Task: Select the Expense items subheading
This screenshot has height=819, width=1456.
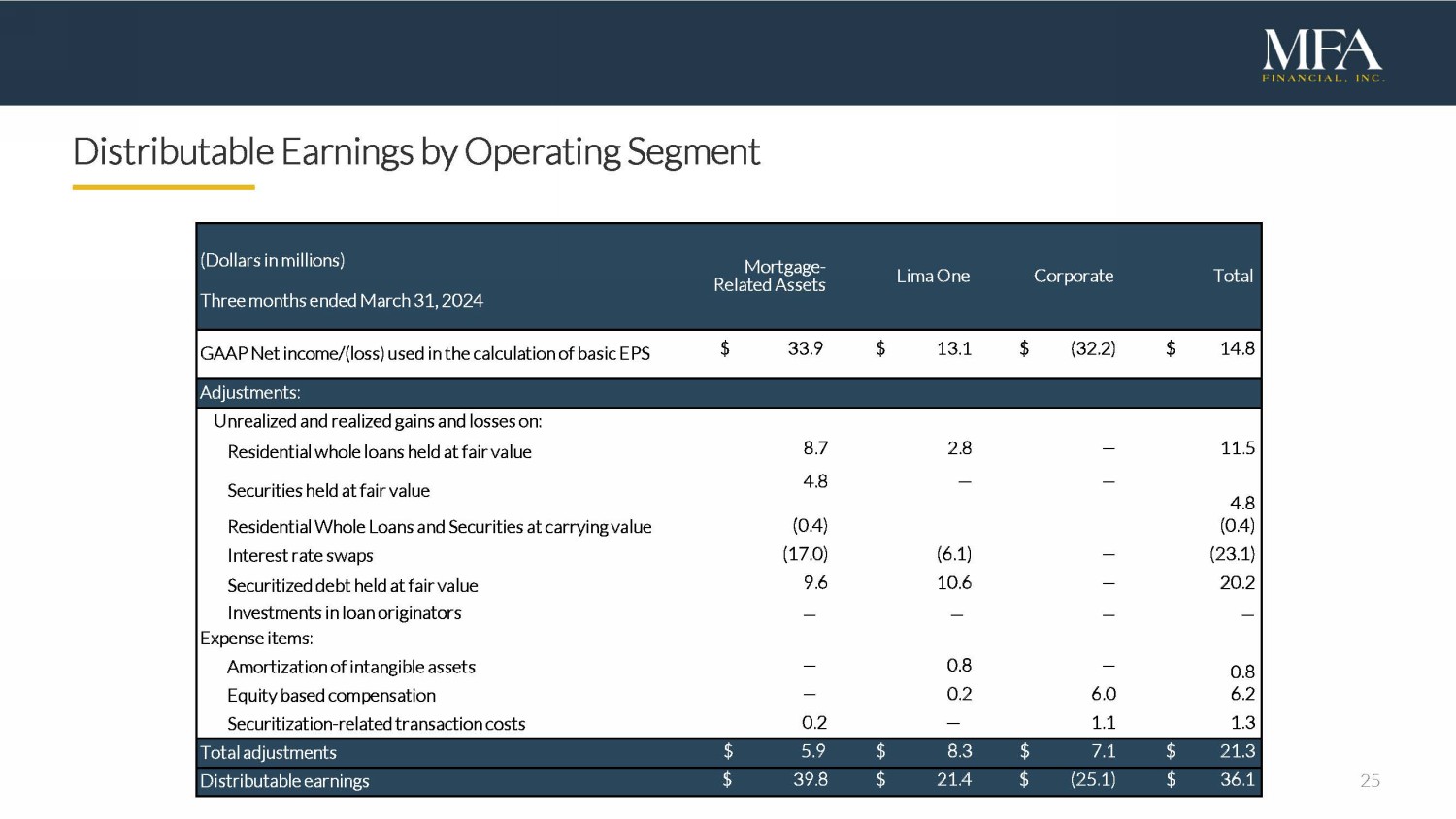Action: coord(256,639)
